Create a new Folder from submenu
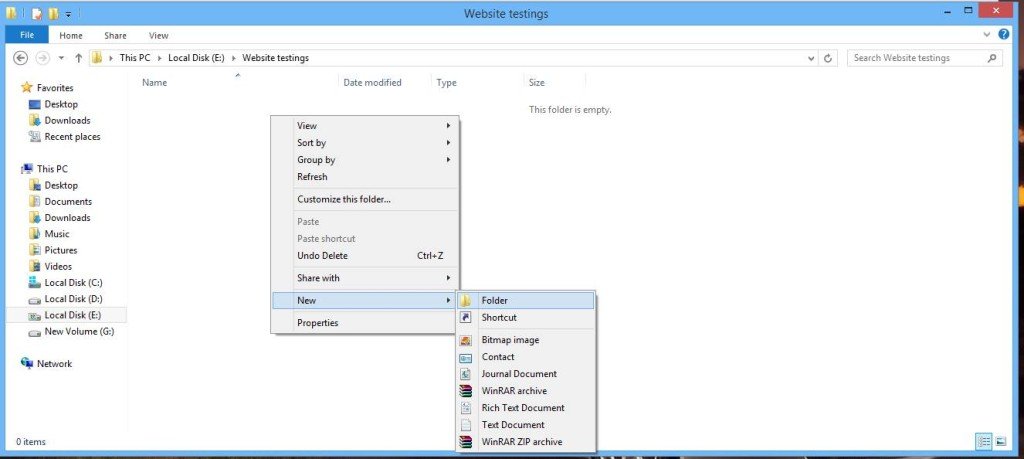This screenshot has width=1024, height=459. point(526,300)
